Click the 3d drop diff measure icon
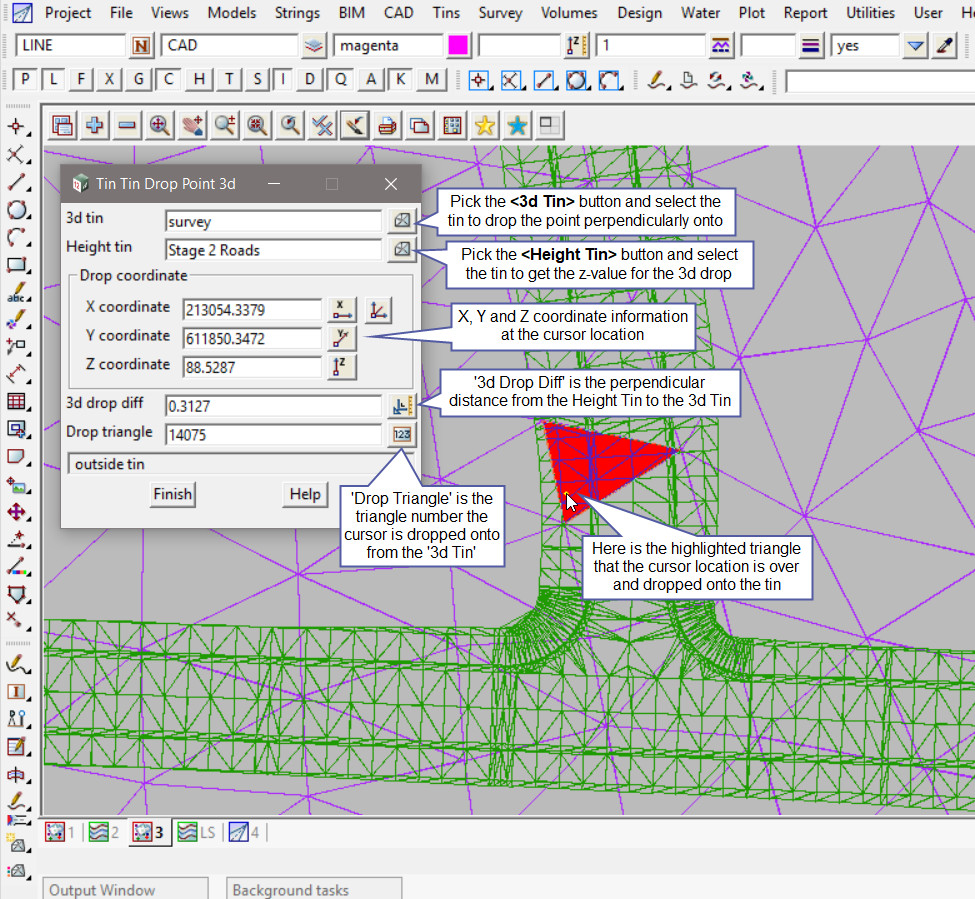This screenshot has width=975, height=899. pos(401,405)
